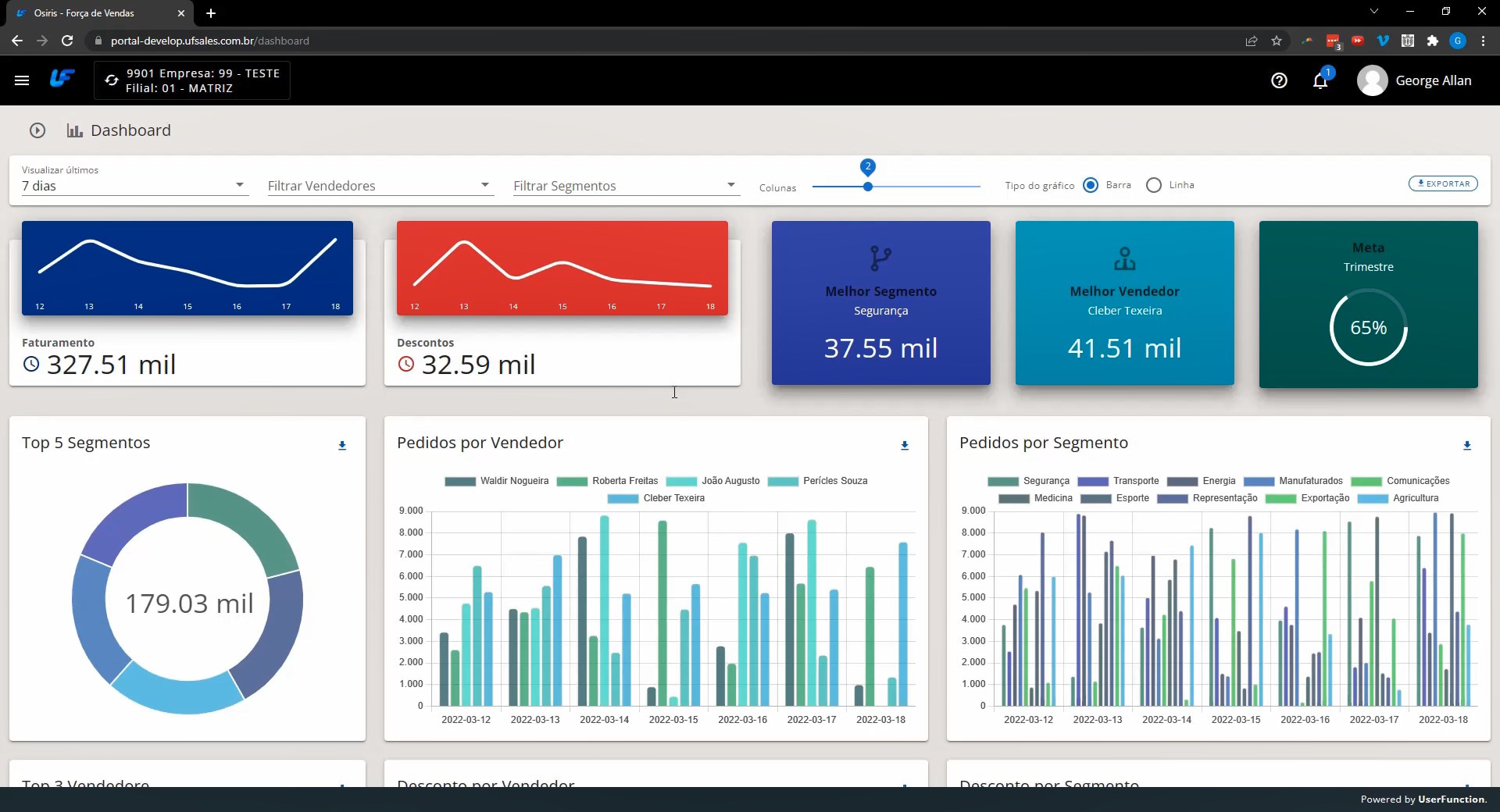The width and height of the screenshot is (1500, 812).
Task: Select the Linha chart type
Action: click(1154, 185)
